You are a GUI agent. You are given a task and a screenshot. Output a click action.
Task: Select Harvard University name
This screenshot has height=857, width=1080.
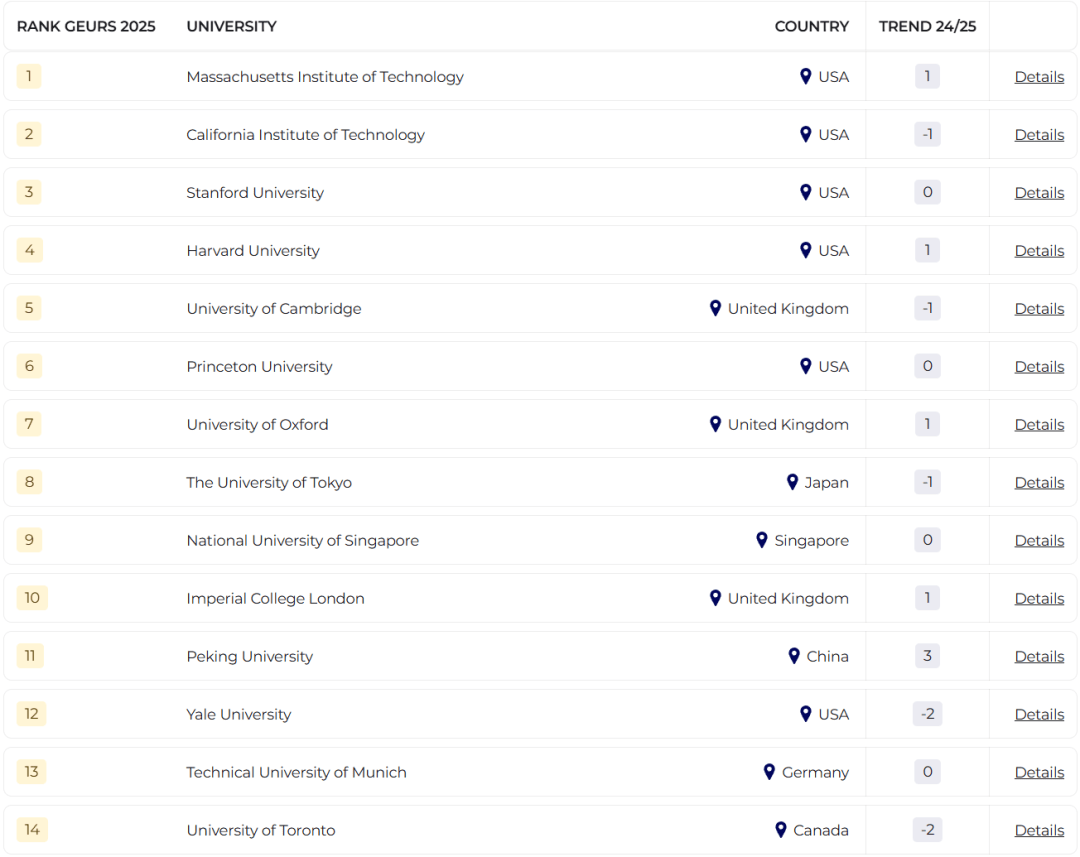coord(253,251)
